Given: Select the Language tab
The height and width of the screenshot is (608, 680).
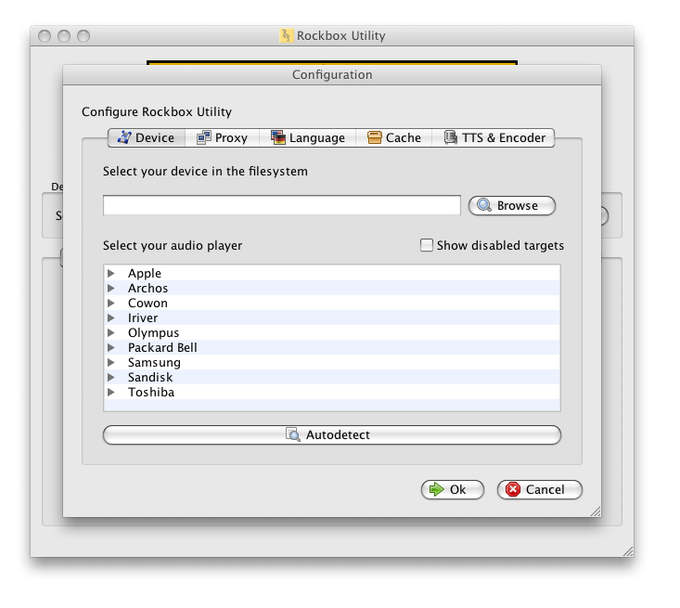Looking at the screenshot, I should (x=308, y=138).
